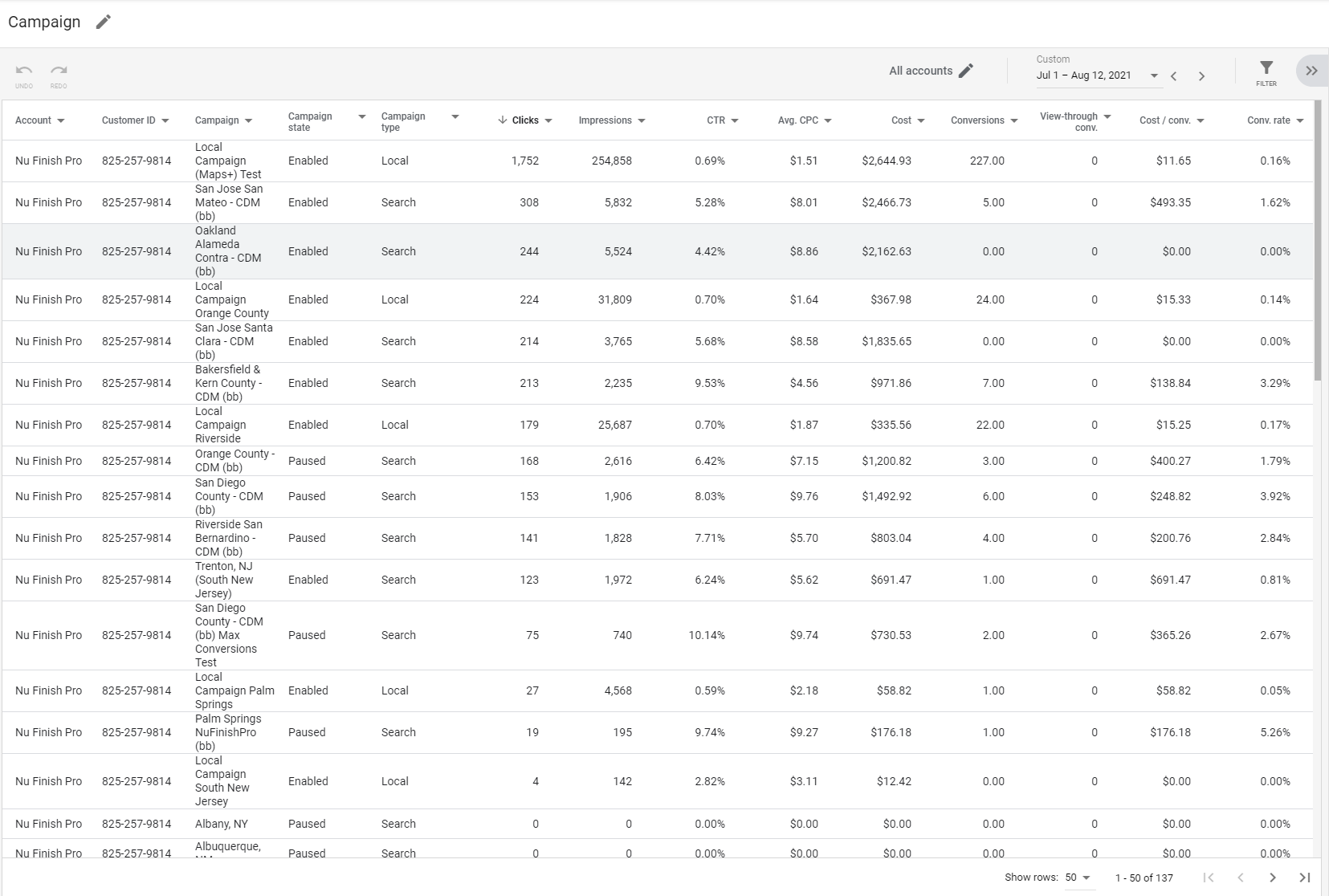Sort by Cost column header
This screenshot has width=1329, height=896.
901,120
